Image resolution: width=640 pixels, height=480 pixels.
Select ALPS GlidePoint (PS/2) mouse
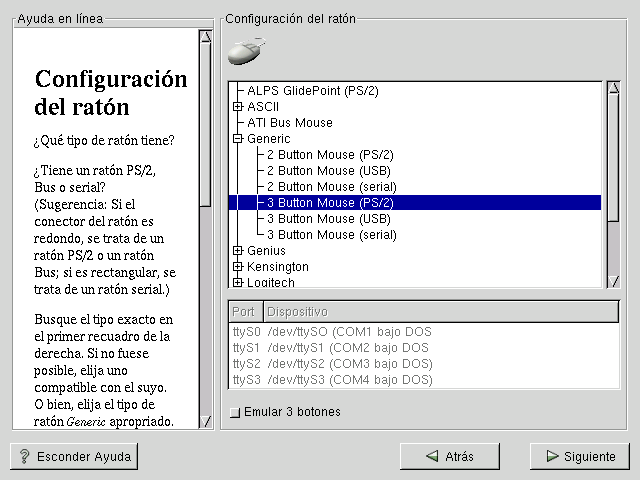(x=311, y=91)
